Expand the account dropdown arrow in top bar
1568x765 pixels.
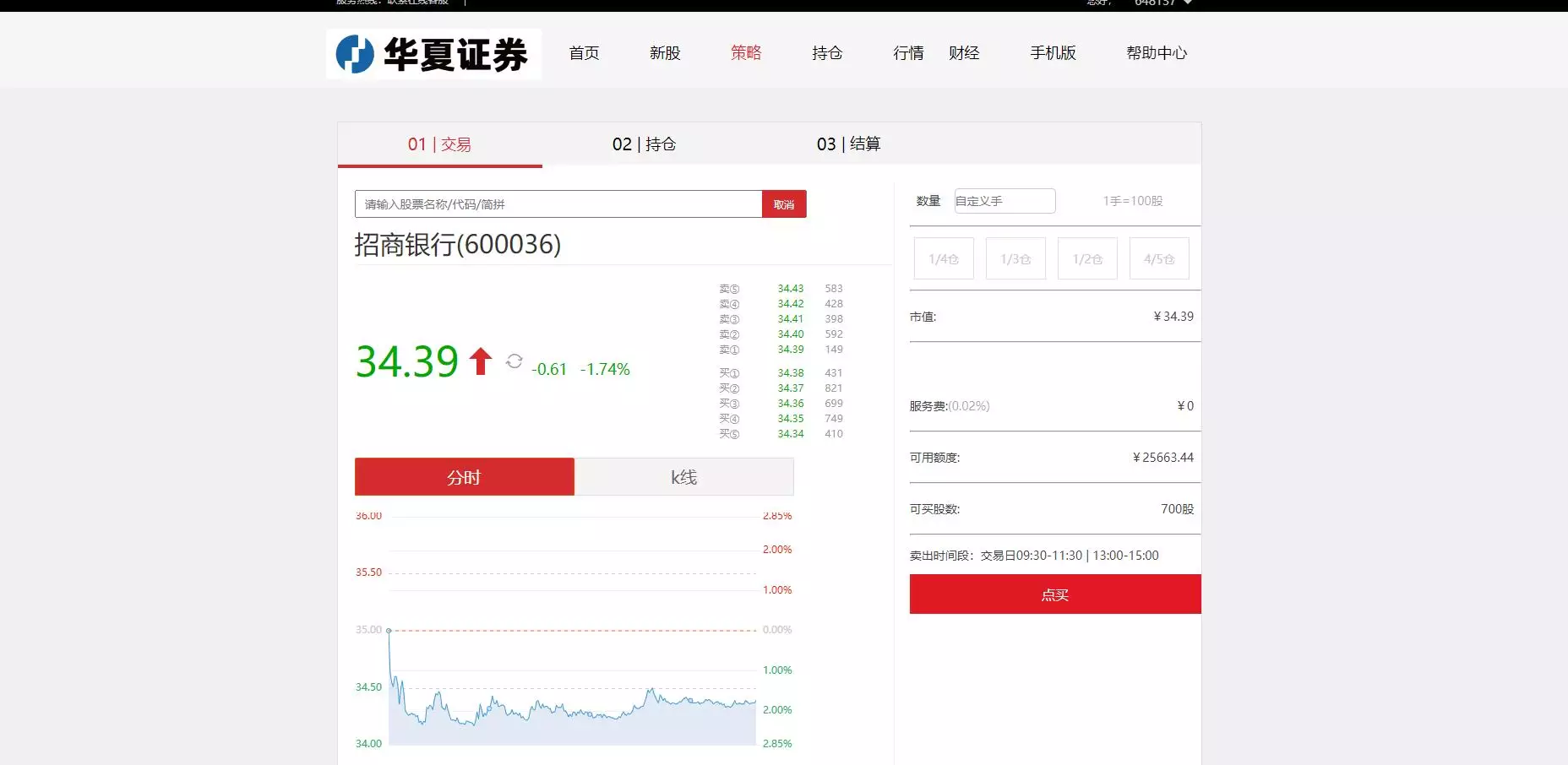(x=1187, y=3)
